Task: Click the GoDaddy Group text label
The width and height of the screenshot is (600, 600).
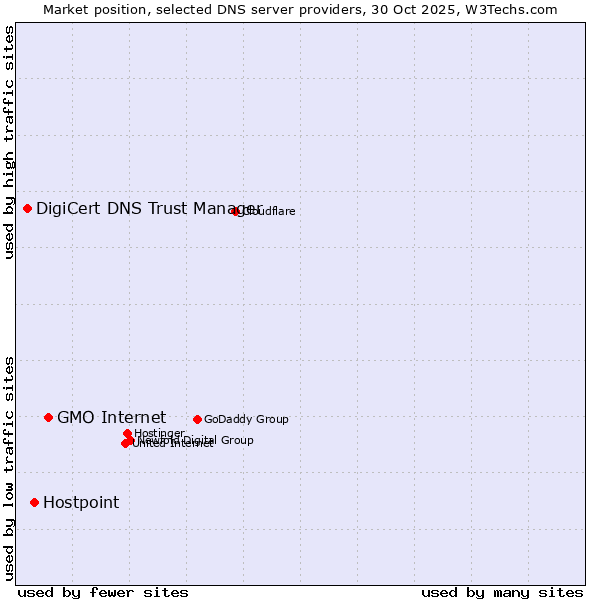Action: (246, 419)
